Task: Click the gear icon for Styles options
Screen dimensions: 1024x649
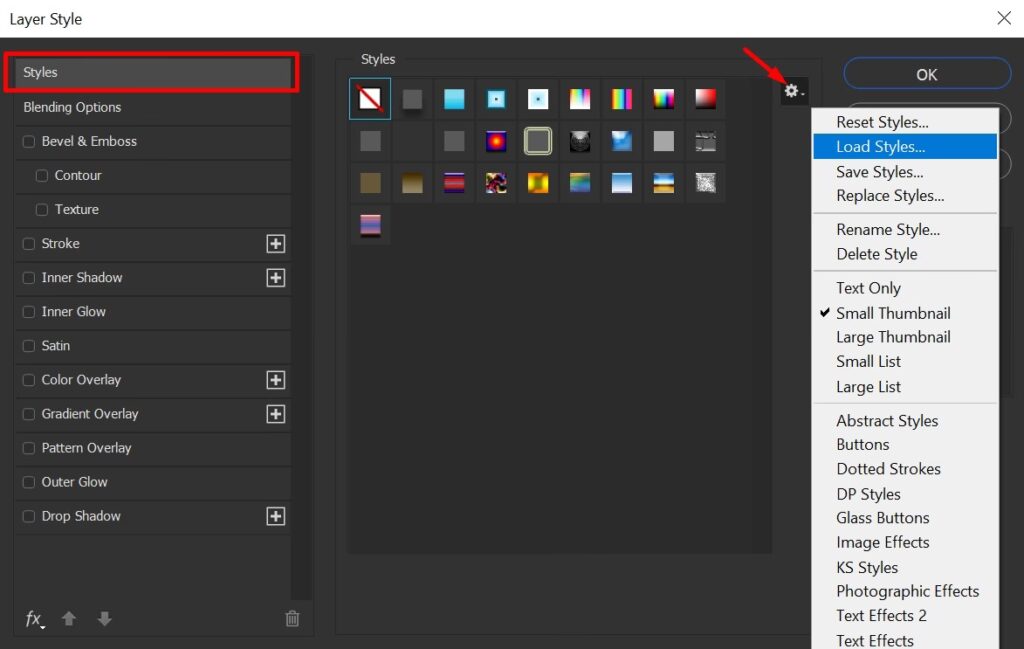Action: coord(793,92)
